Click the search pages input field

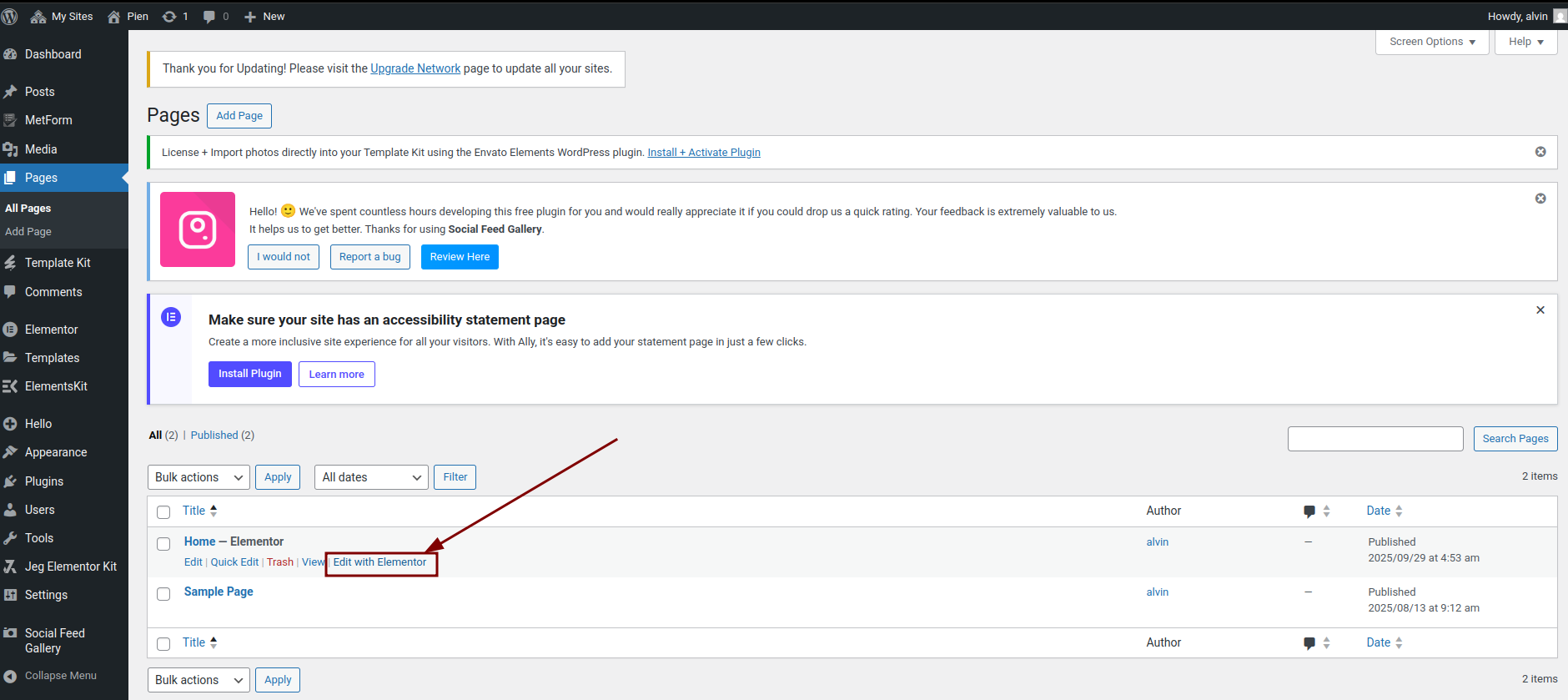click(1375, 439)
